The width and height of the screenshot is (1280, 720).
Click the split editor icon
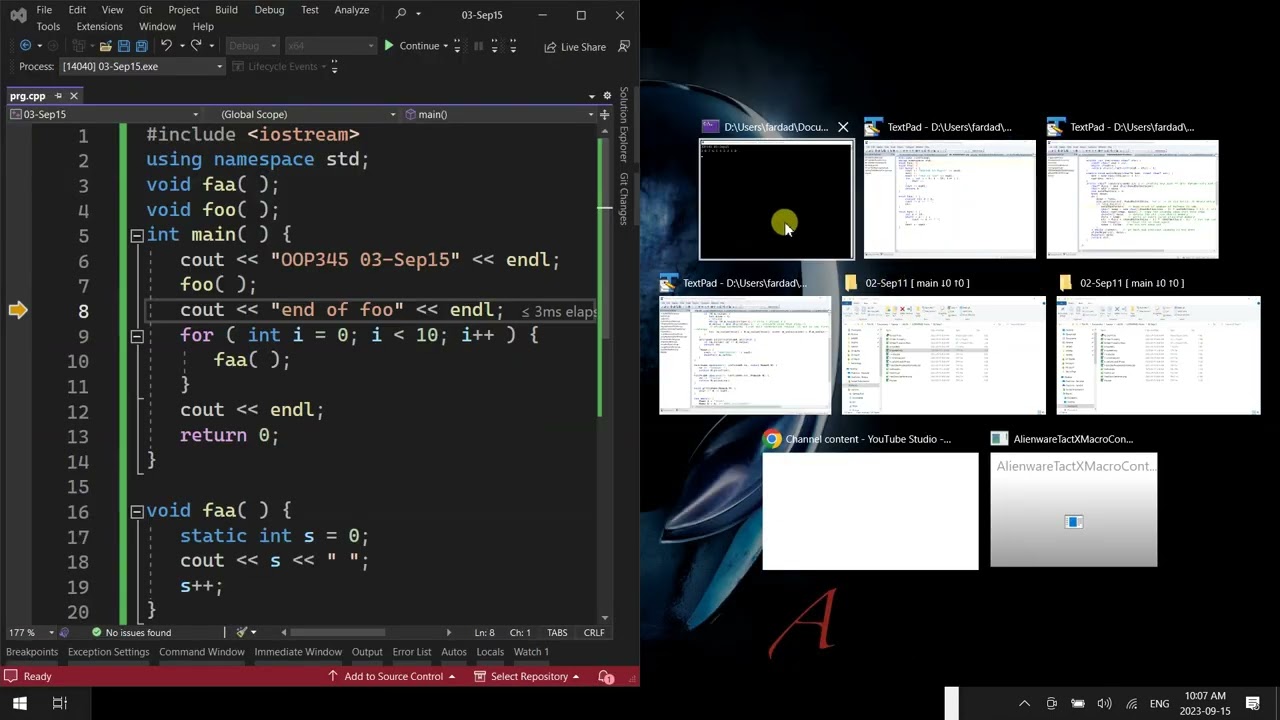click(604, 114)
